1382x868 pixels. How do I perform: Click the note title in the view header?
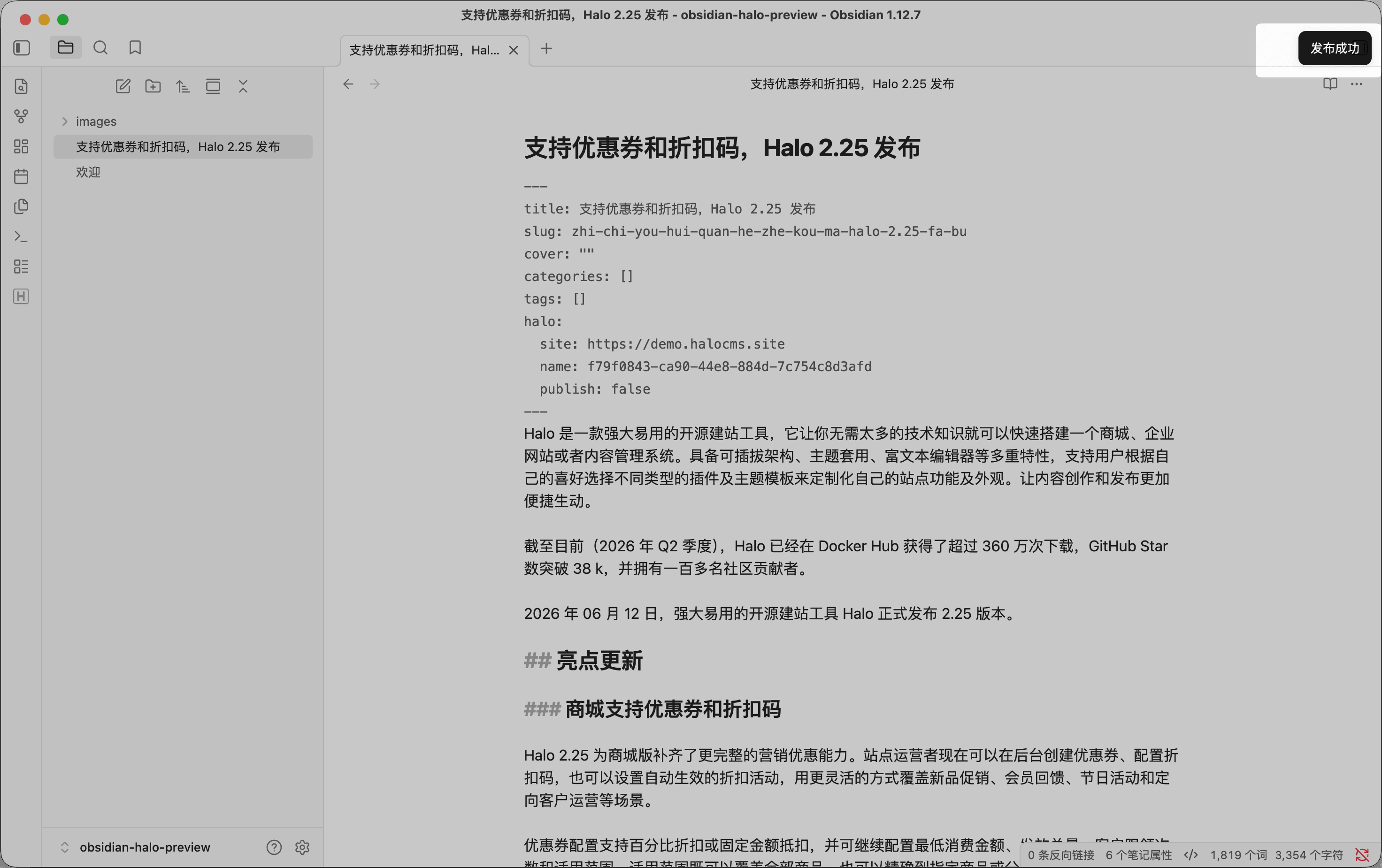point(852,84)
